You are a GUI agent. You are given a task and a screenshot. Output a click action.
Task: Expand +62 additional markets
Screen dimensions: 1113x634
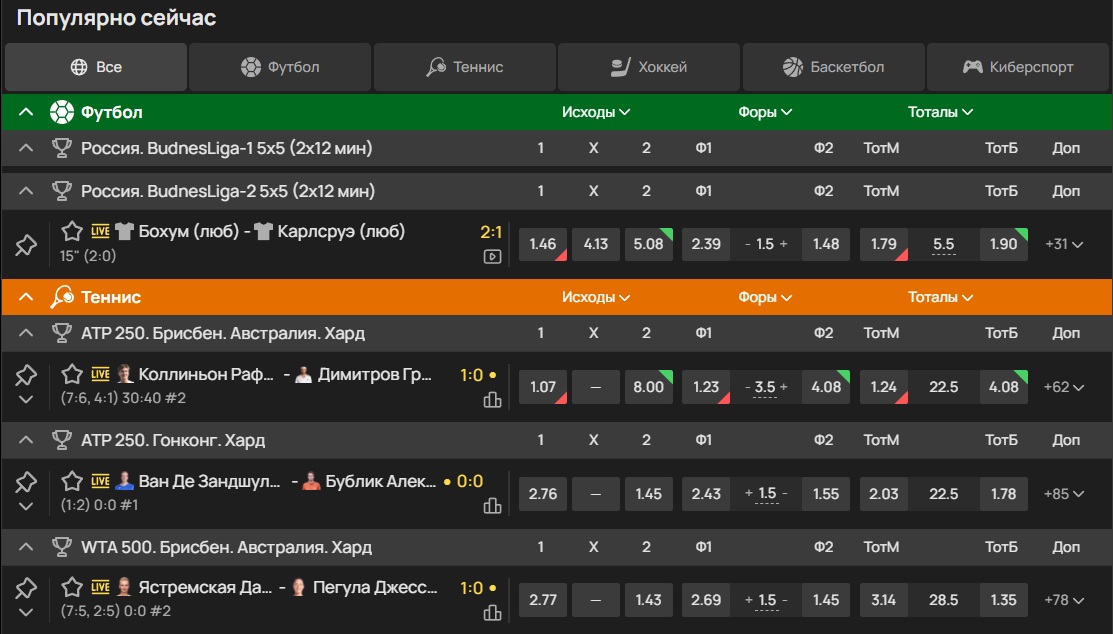pyautogui.click(x=1064, y=387)
